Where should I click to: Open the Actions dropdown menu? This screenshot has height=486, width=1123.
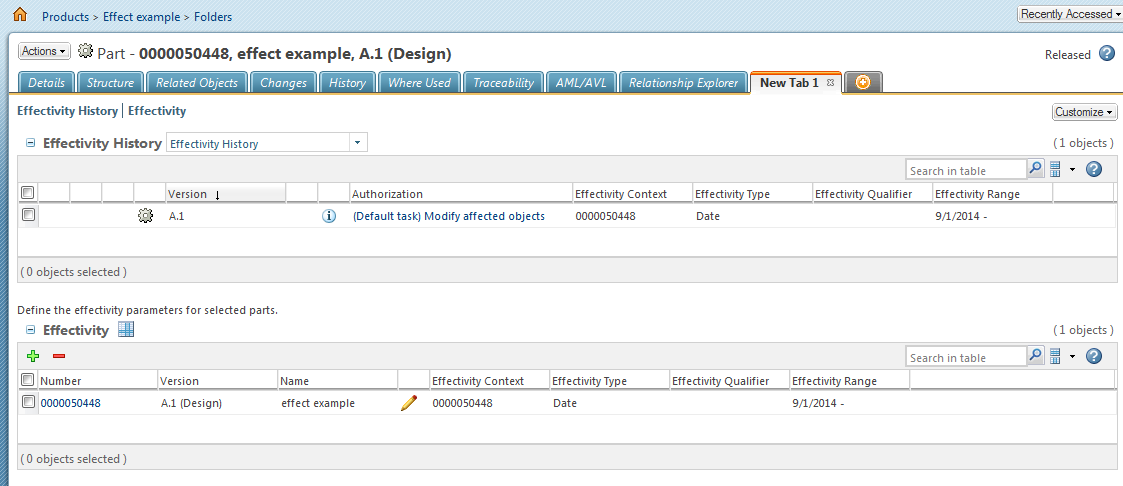pos(44,51)
